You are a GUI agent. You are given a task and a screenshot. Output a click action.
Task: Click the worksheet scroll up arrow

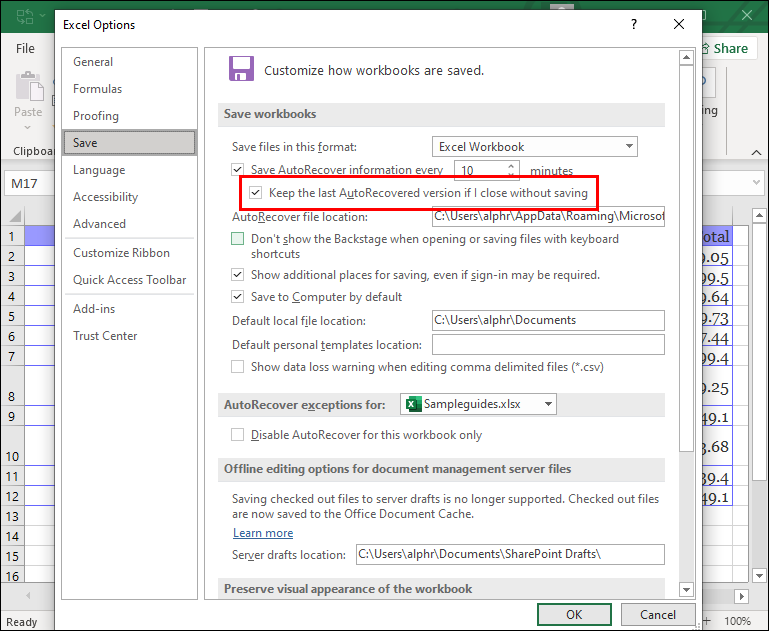coord(759,215)
